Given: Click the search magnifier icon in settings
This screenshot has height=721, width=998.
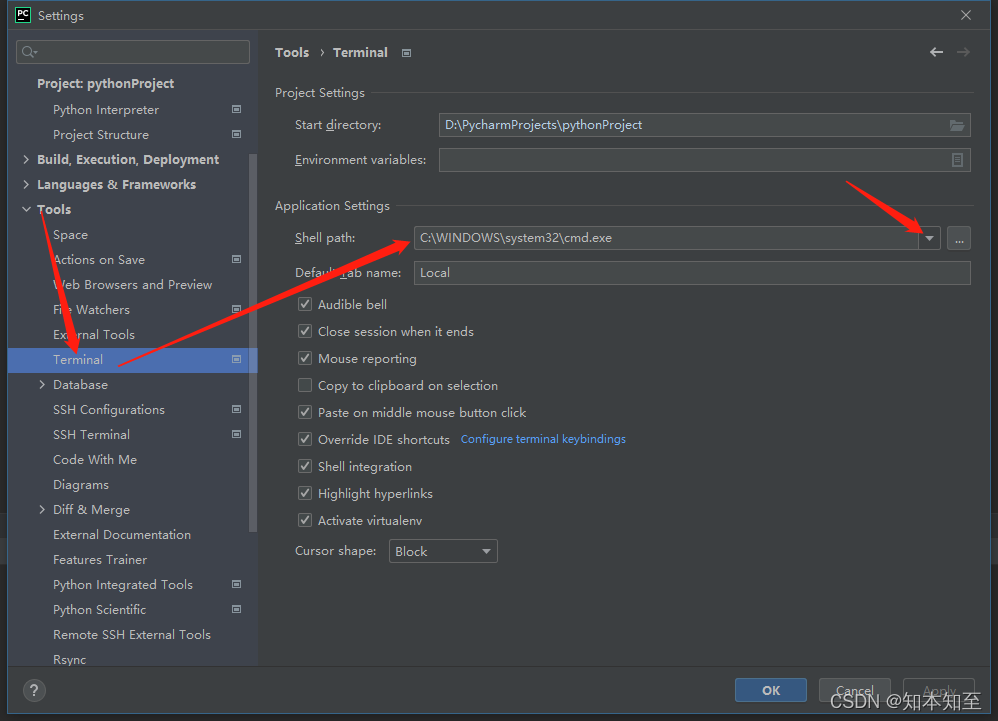Looking at the screenshot, I should coord(29,52).
